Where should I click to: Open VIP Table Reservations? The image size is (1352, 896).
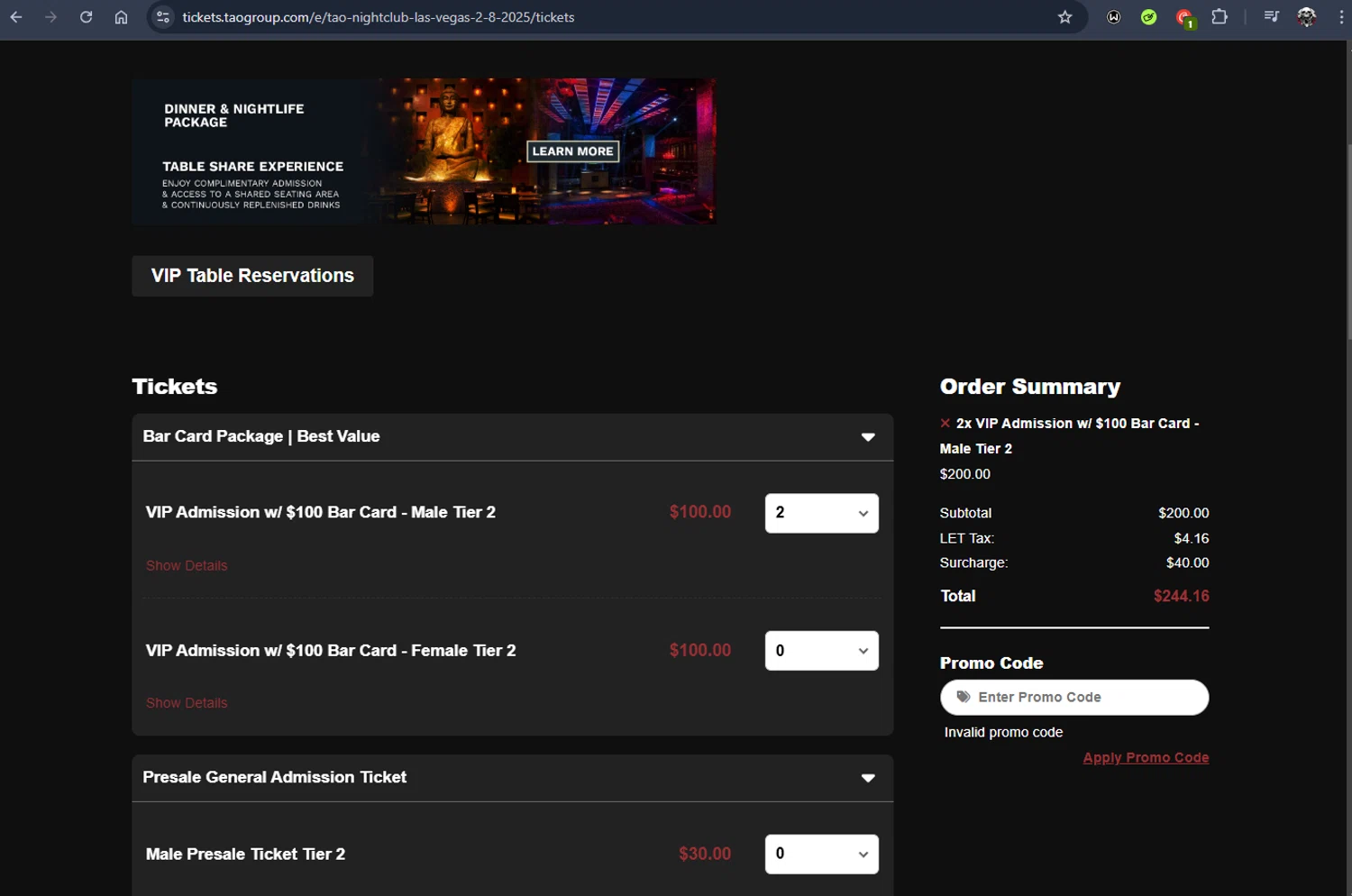252,276
